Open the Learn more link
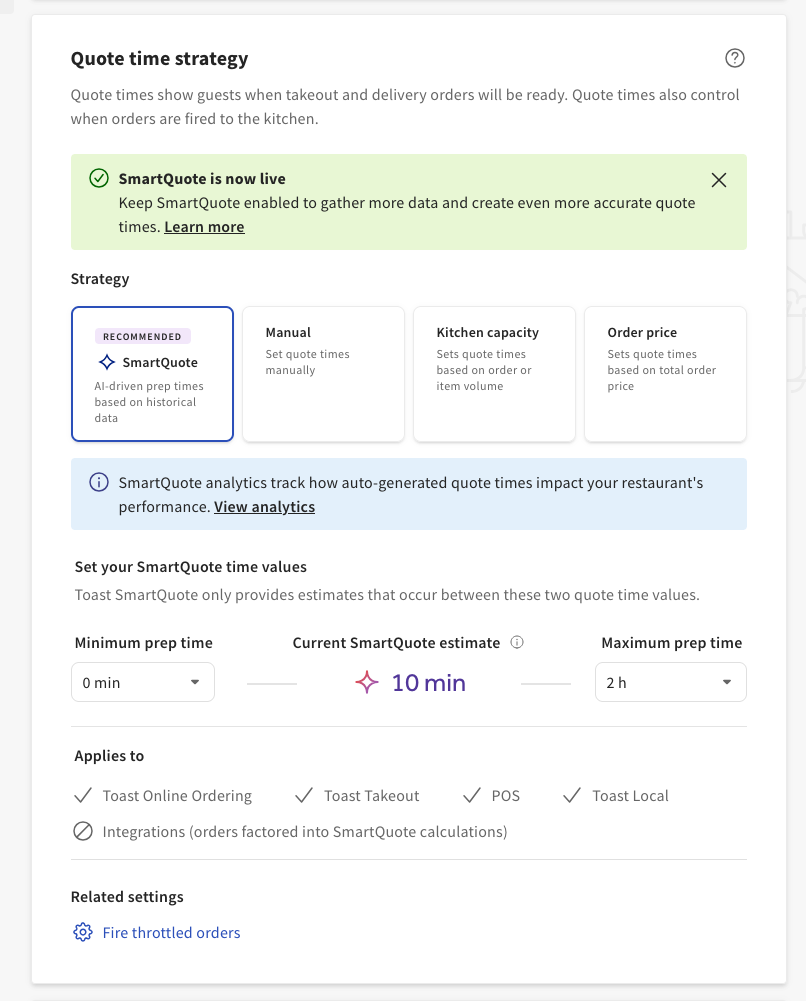The image size is (806, 1001). 204,226
